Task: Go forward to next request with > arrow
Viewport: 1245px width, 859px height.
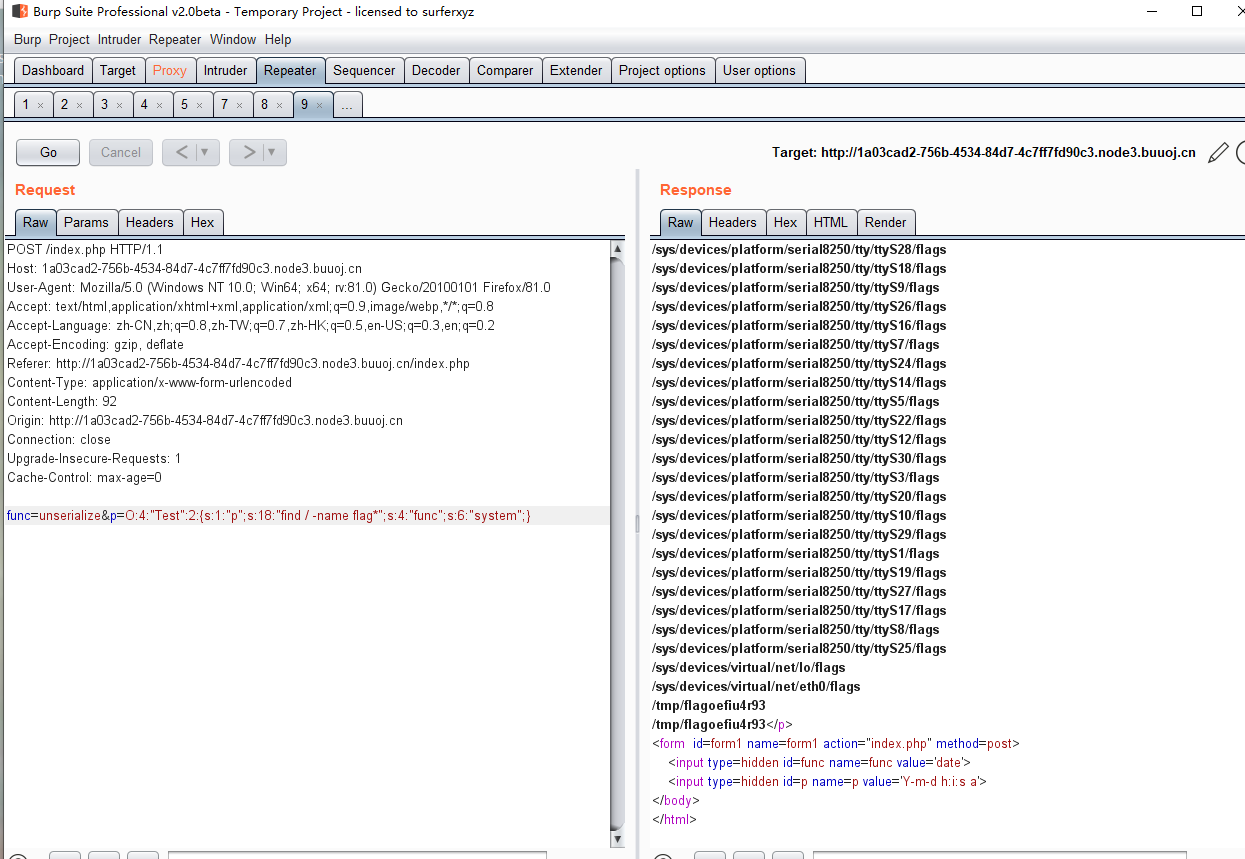Action: click(248, 152)
